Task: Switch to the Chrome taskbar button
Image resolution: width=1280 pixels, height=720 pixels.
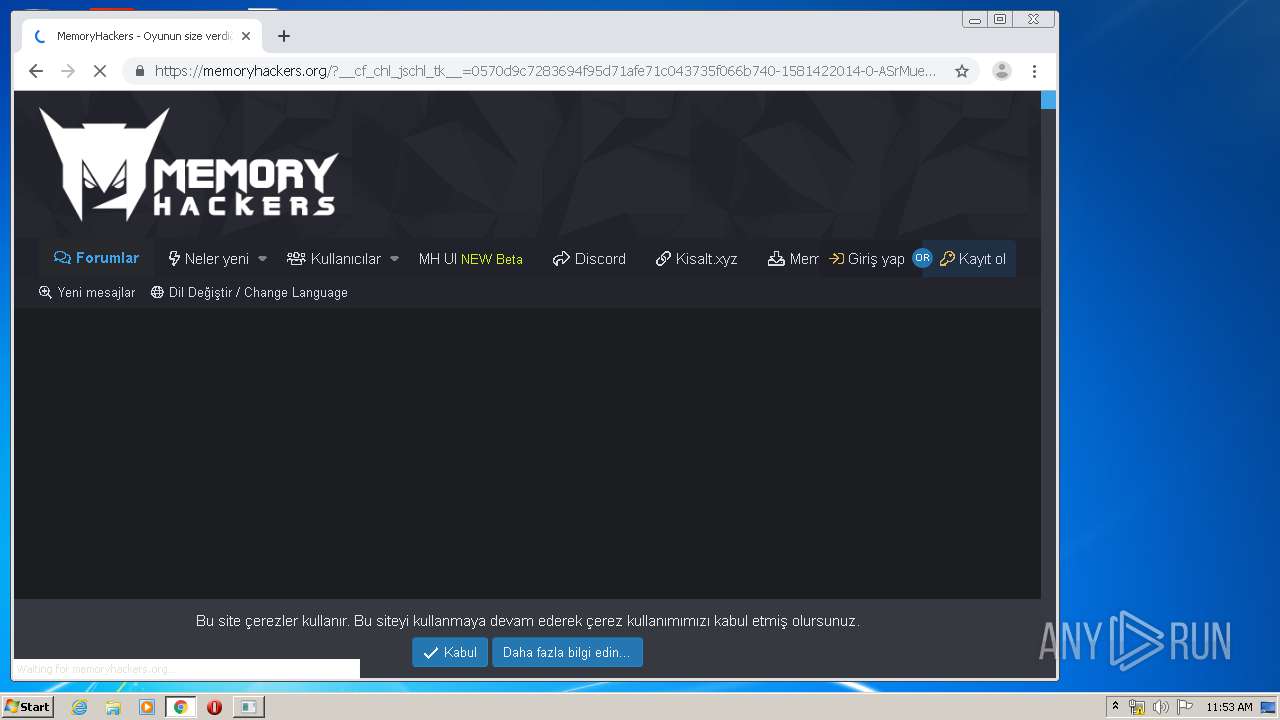Action: 181,707
